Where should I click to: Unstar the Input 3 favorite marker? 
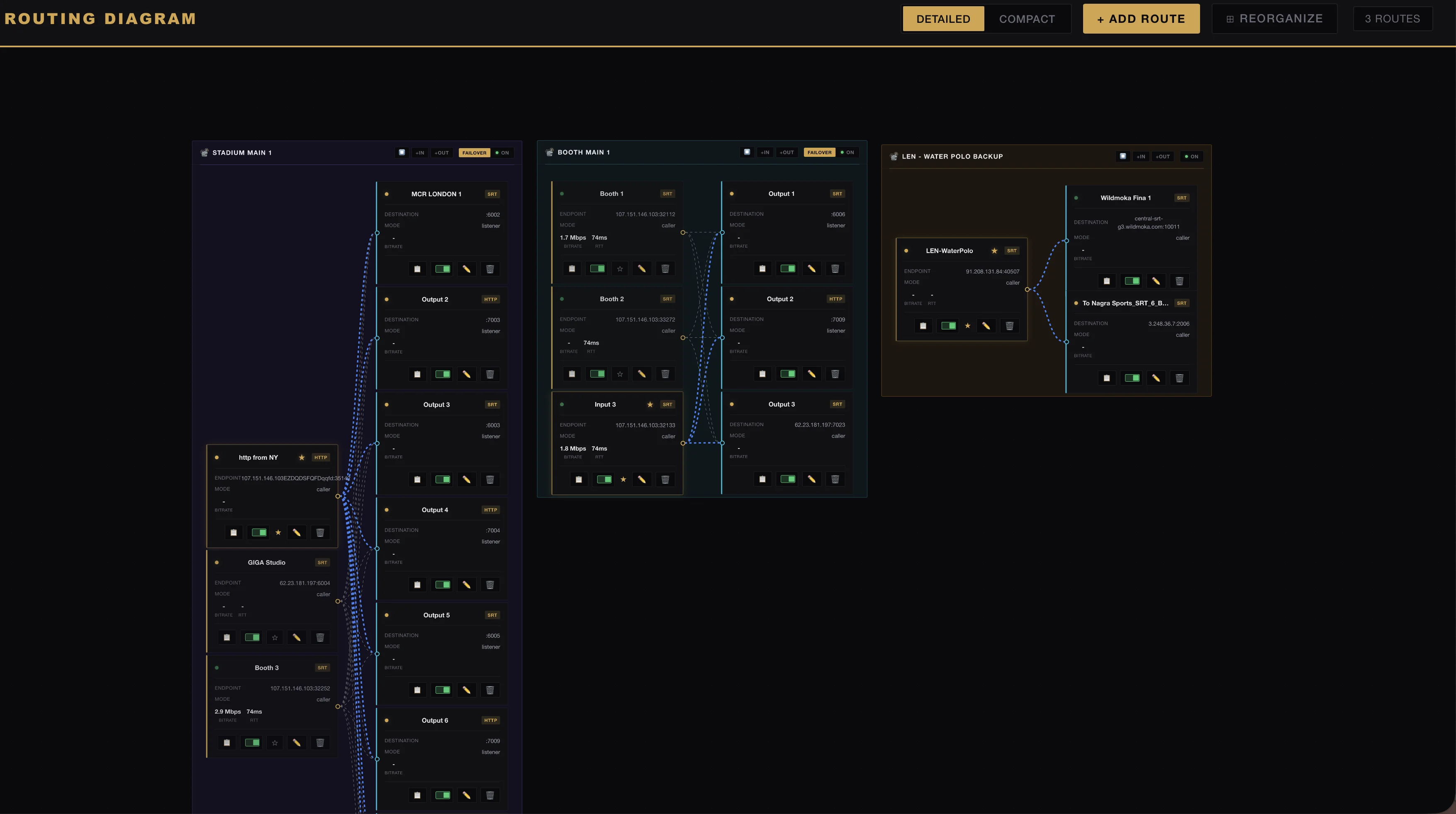tap(623, 479)
